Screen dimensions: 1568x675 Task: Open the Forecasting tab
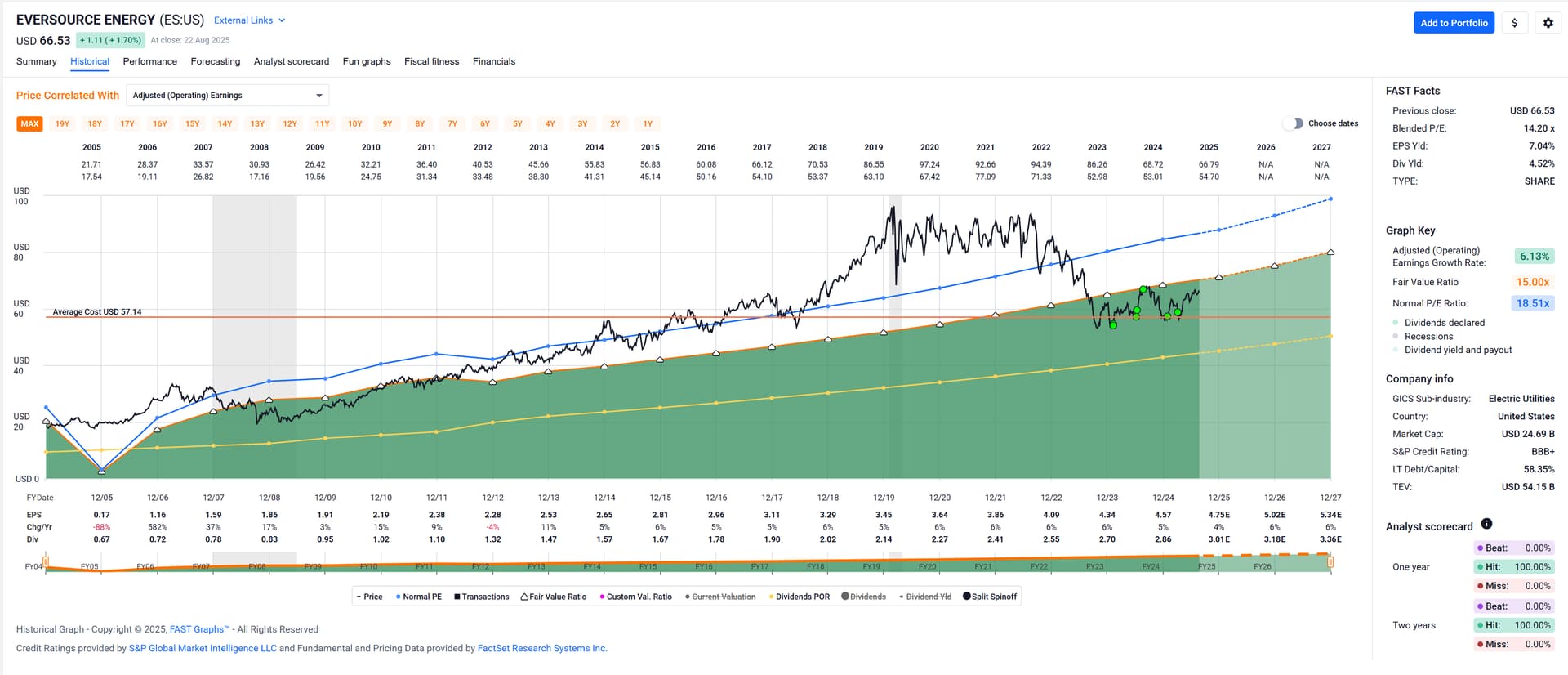tap(216, 61)
